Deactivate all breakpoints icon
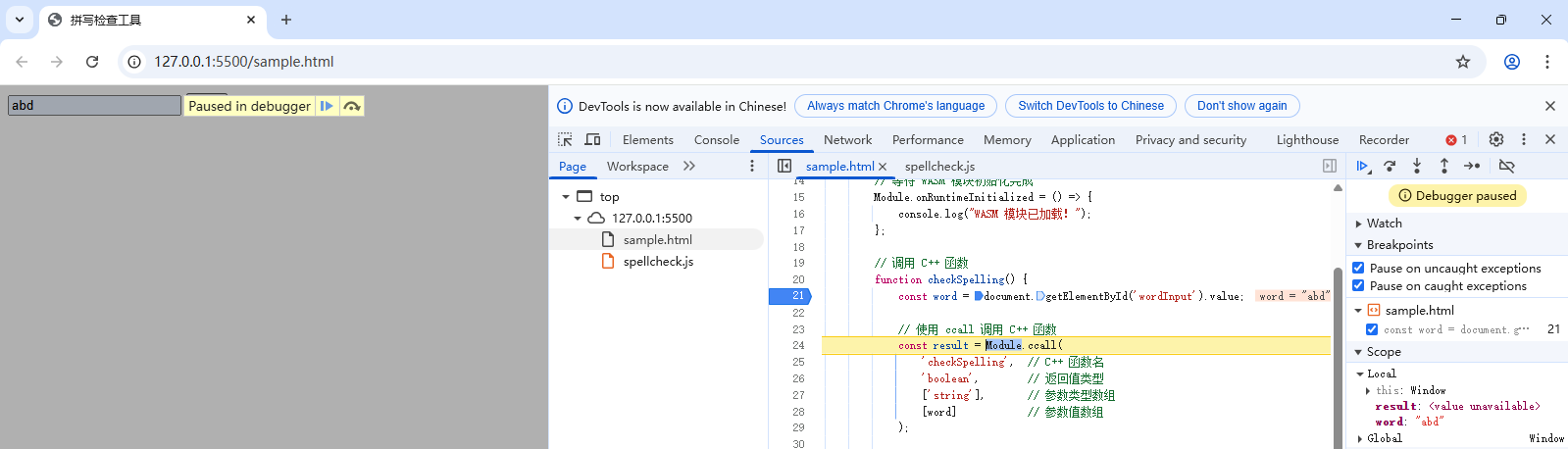 pos(1507,167)
